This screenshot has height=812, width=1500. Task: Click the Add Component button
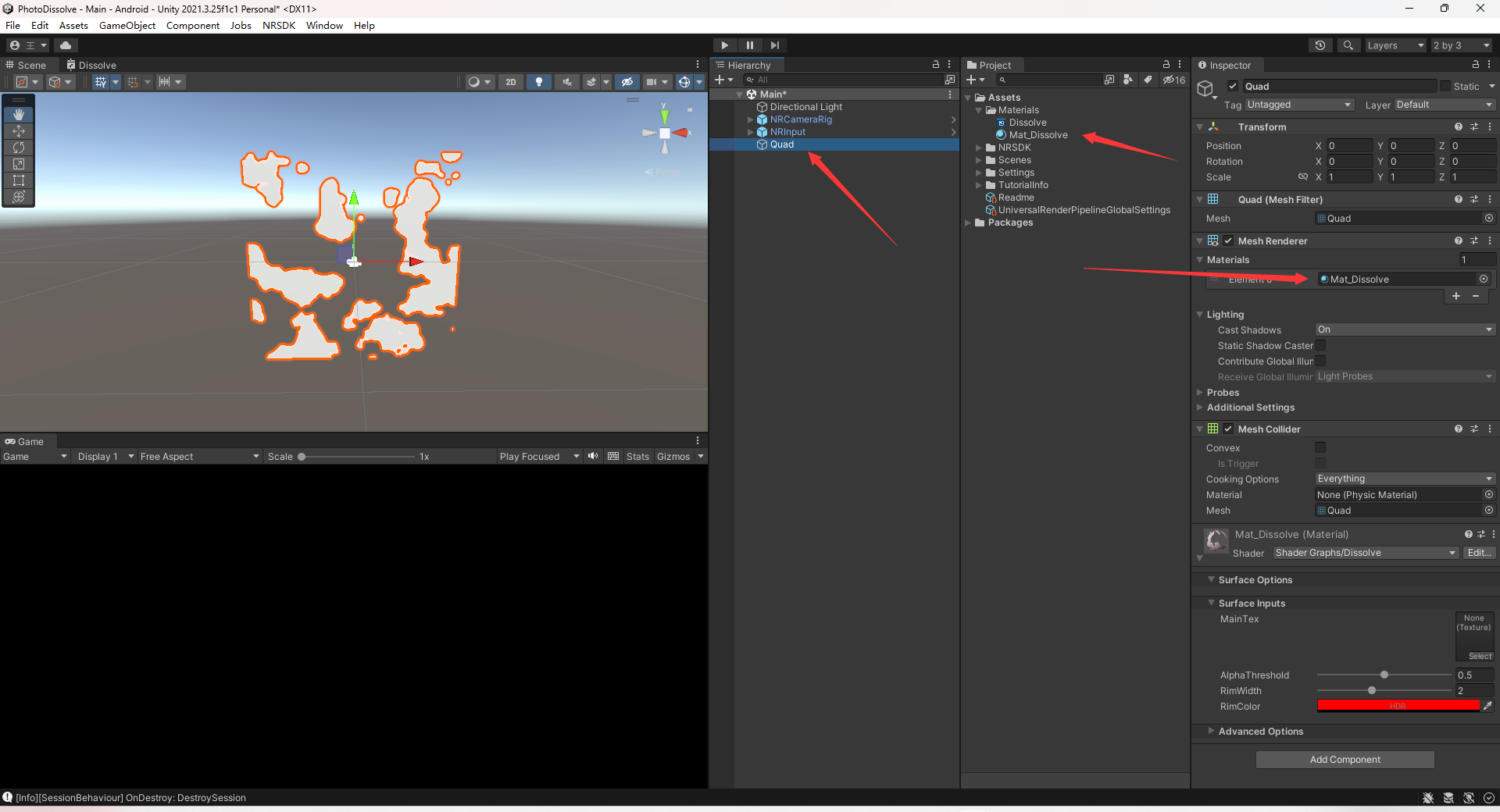point(1345,760)
